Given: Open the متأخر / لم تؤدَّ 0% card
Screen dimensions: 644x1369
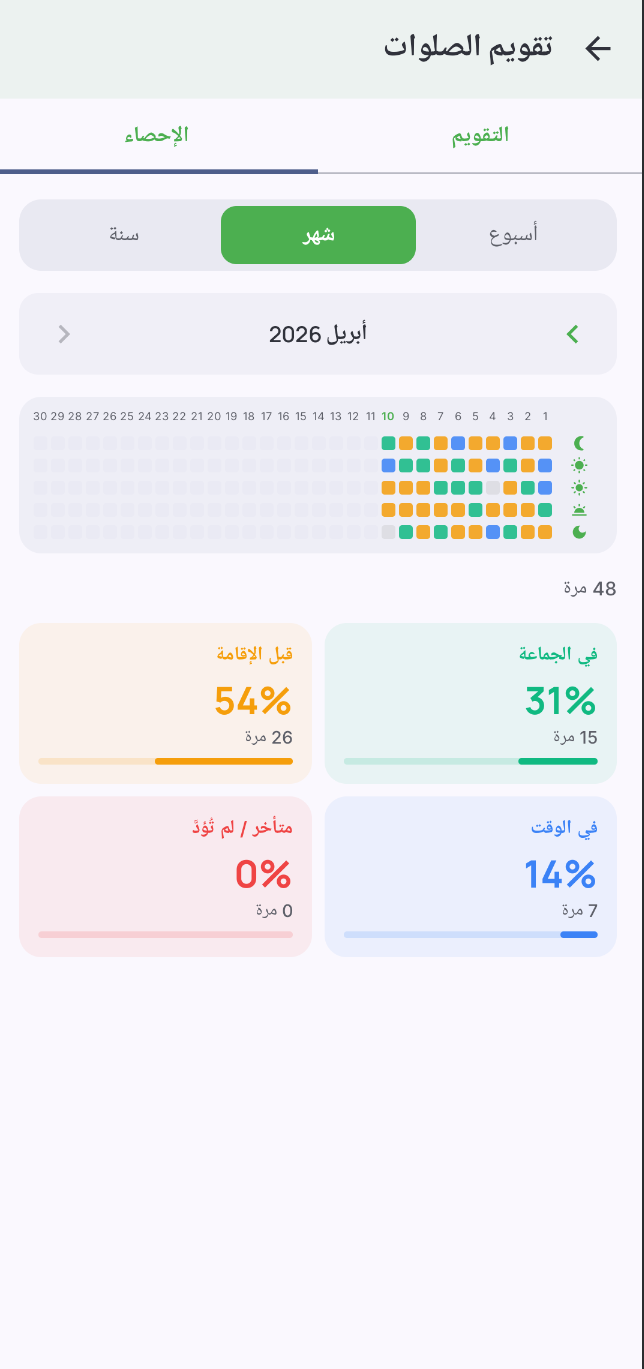Looking at the screenshot, I should (x=166, y=876).
